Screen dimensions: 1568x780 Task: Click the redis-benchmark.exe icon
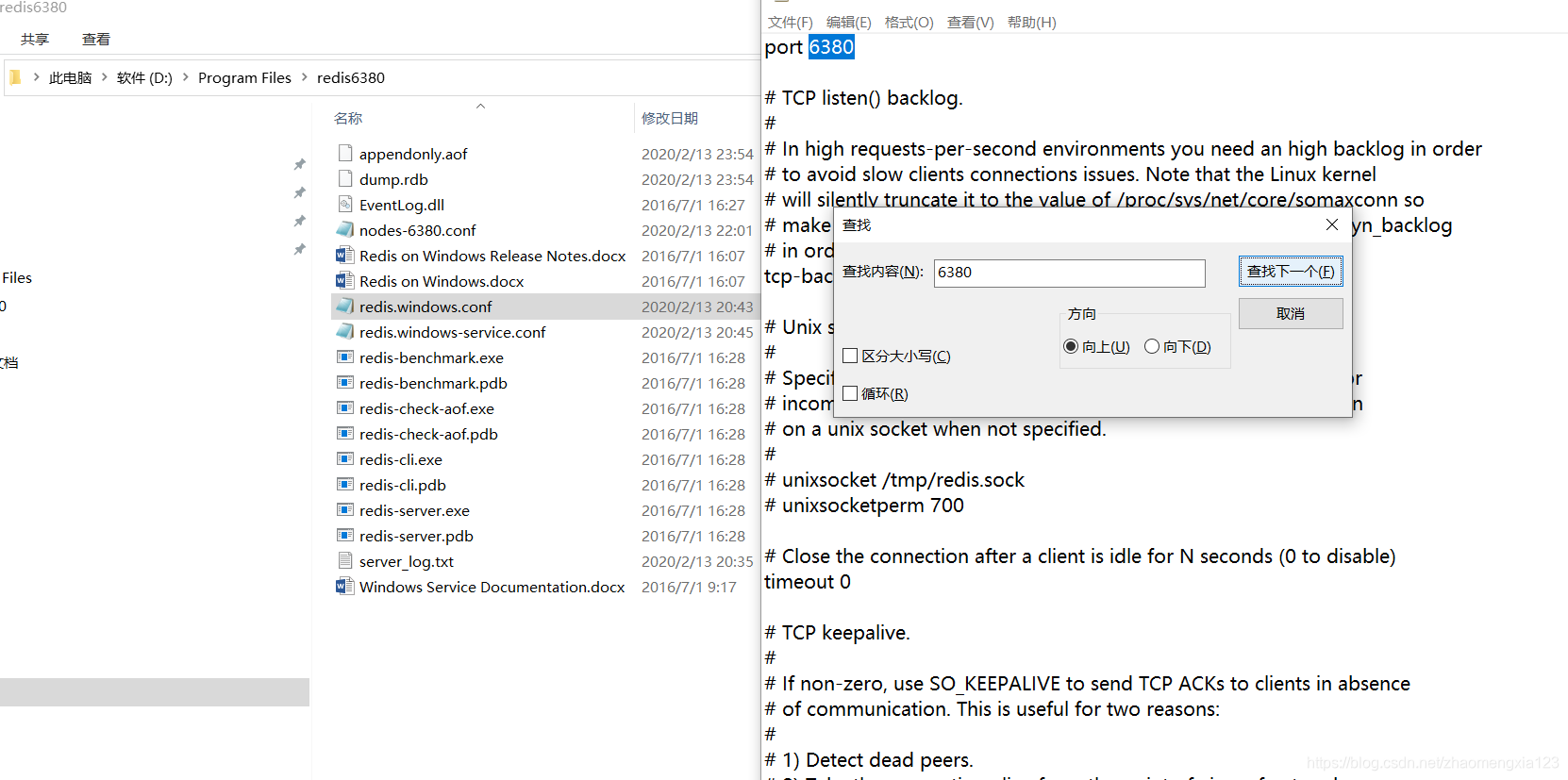pos(345,357)
